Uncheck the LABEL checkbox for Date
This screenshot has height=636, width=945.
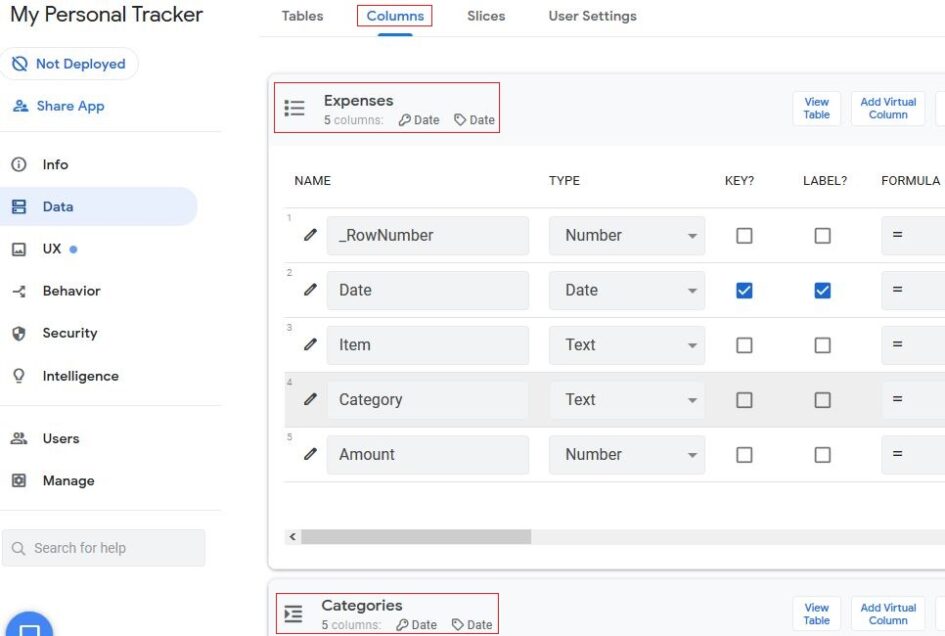(823, 290)
